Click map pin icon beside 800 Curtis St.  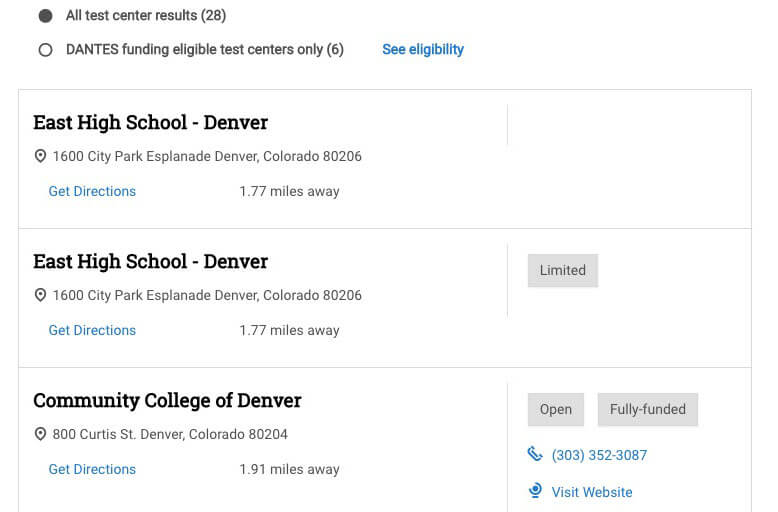40,434
